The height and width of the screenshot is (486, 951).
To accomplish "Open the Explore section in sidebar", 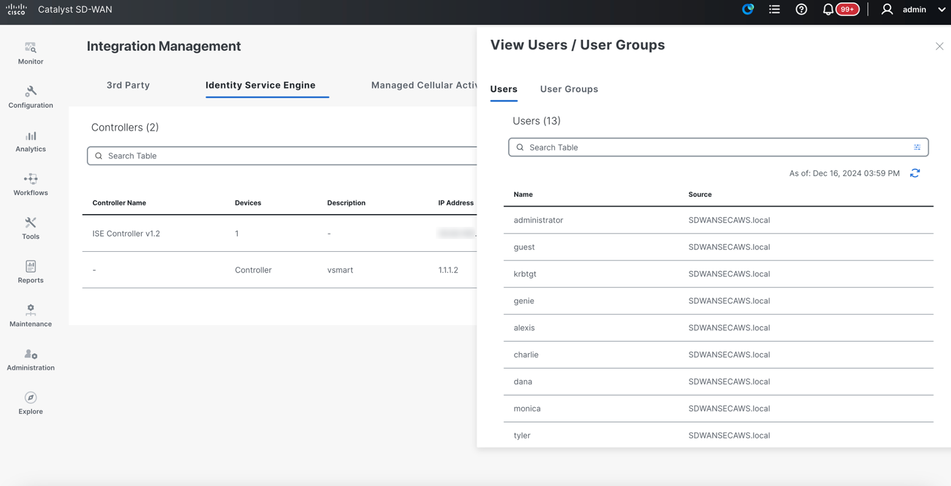I will (30, 403).
